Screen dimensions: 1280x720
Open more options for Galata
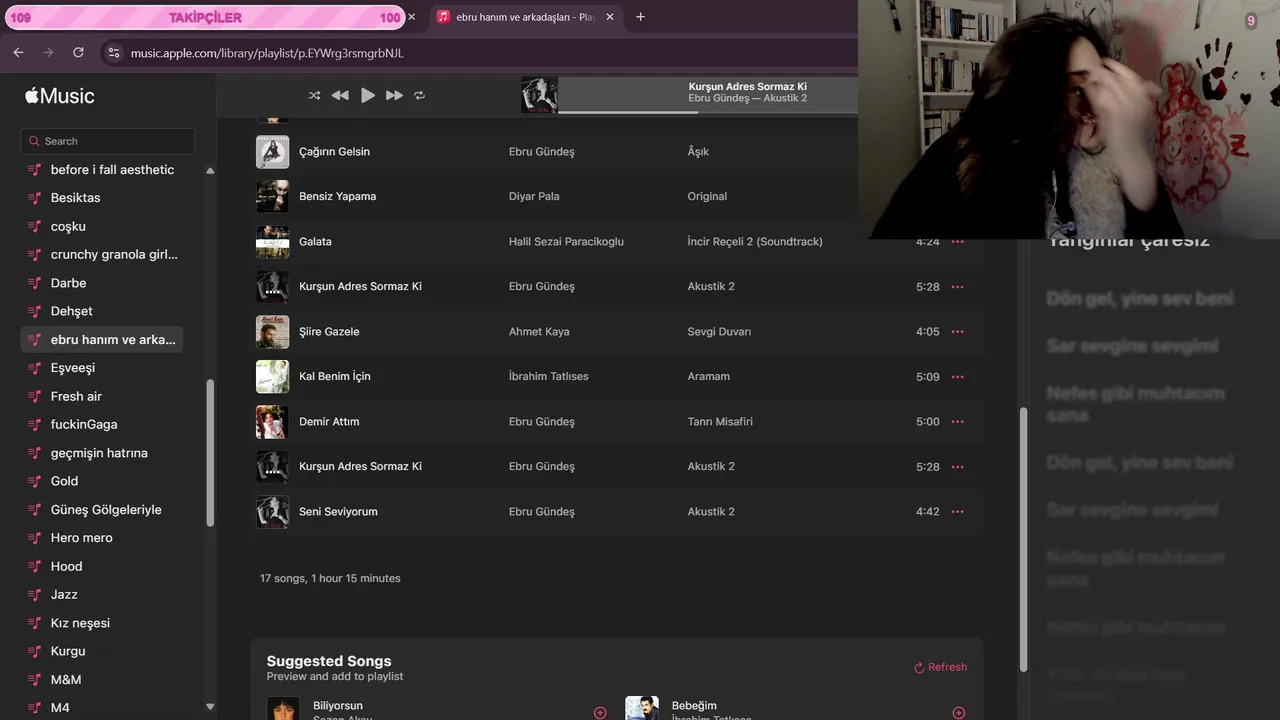pyautogui.click(x=958, y=242)
